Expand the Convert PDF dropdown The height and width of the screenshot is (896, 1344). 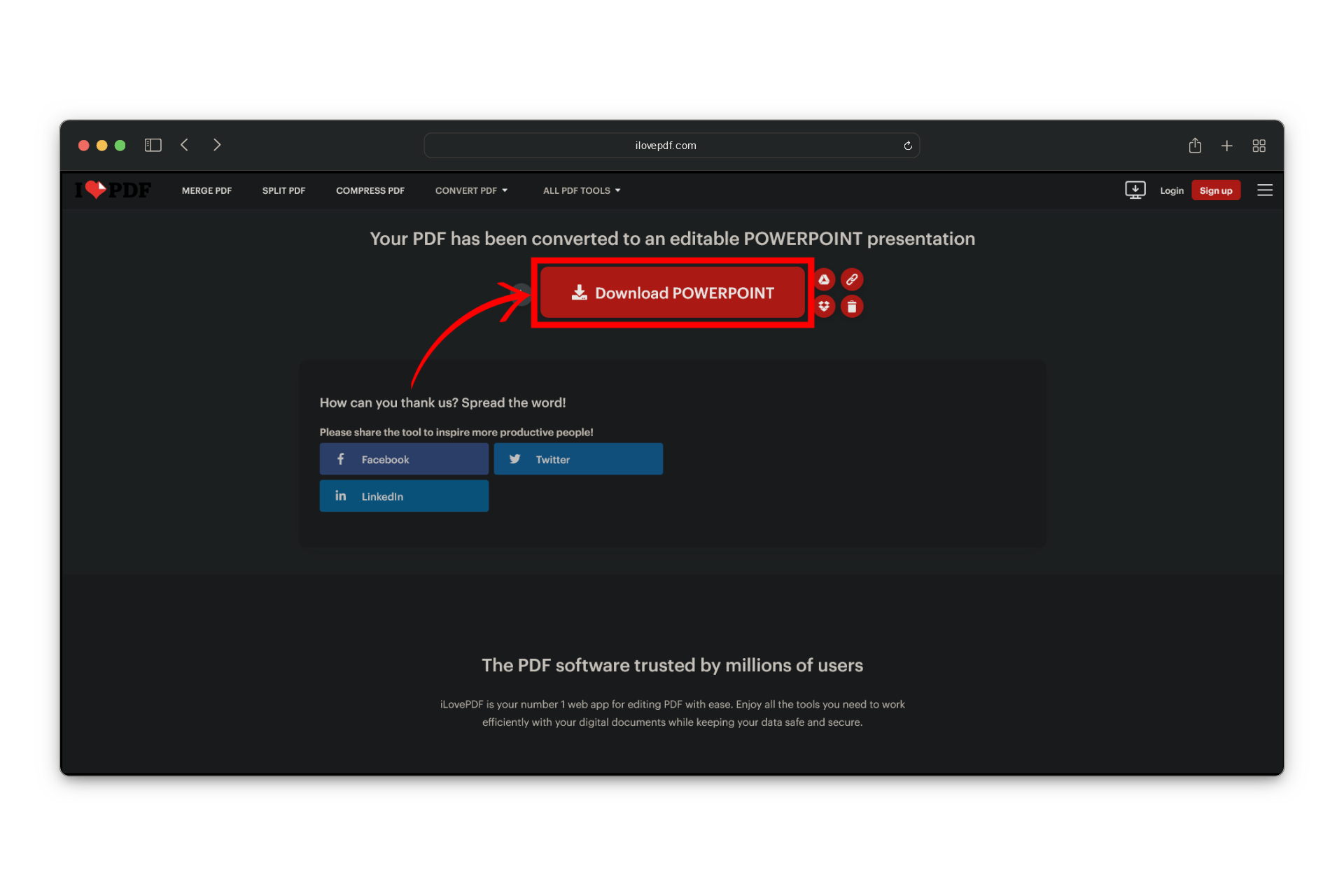coord(471,190)
